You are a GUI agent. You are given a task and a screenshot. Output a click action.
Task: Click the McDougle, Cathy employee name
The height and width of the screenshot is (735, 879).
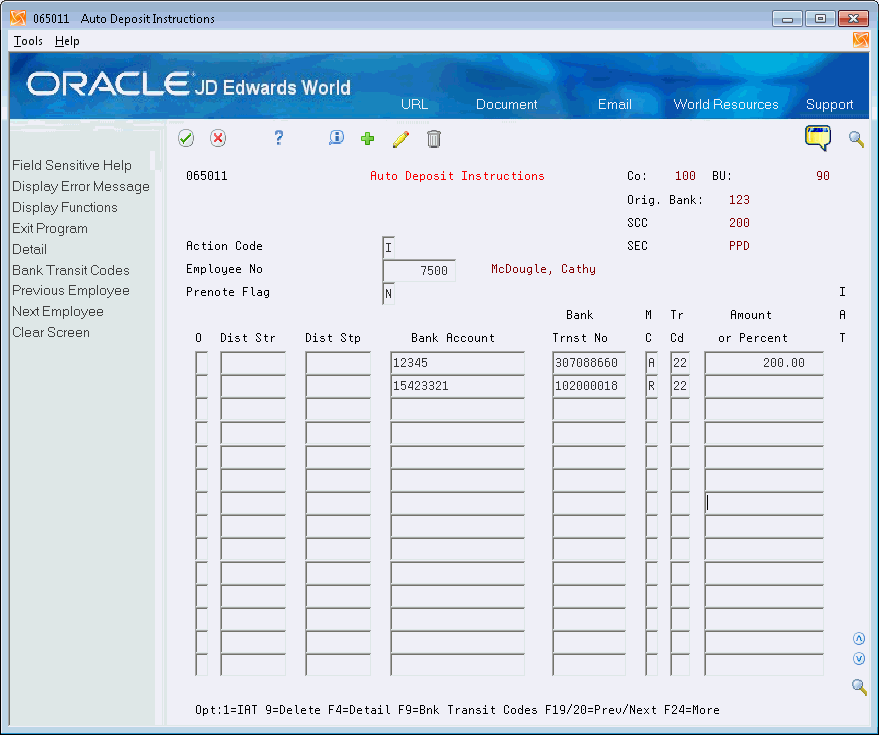tap(543, 269)
